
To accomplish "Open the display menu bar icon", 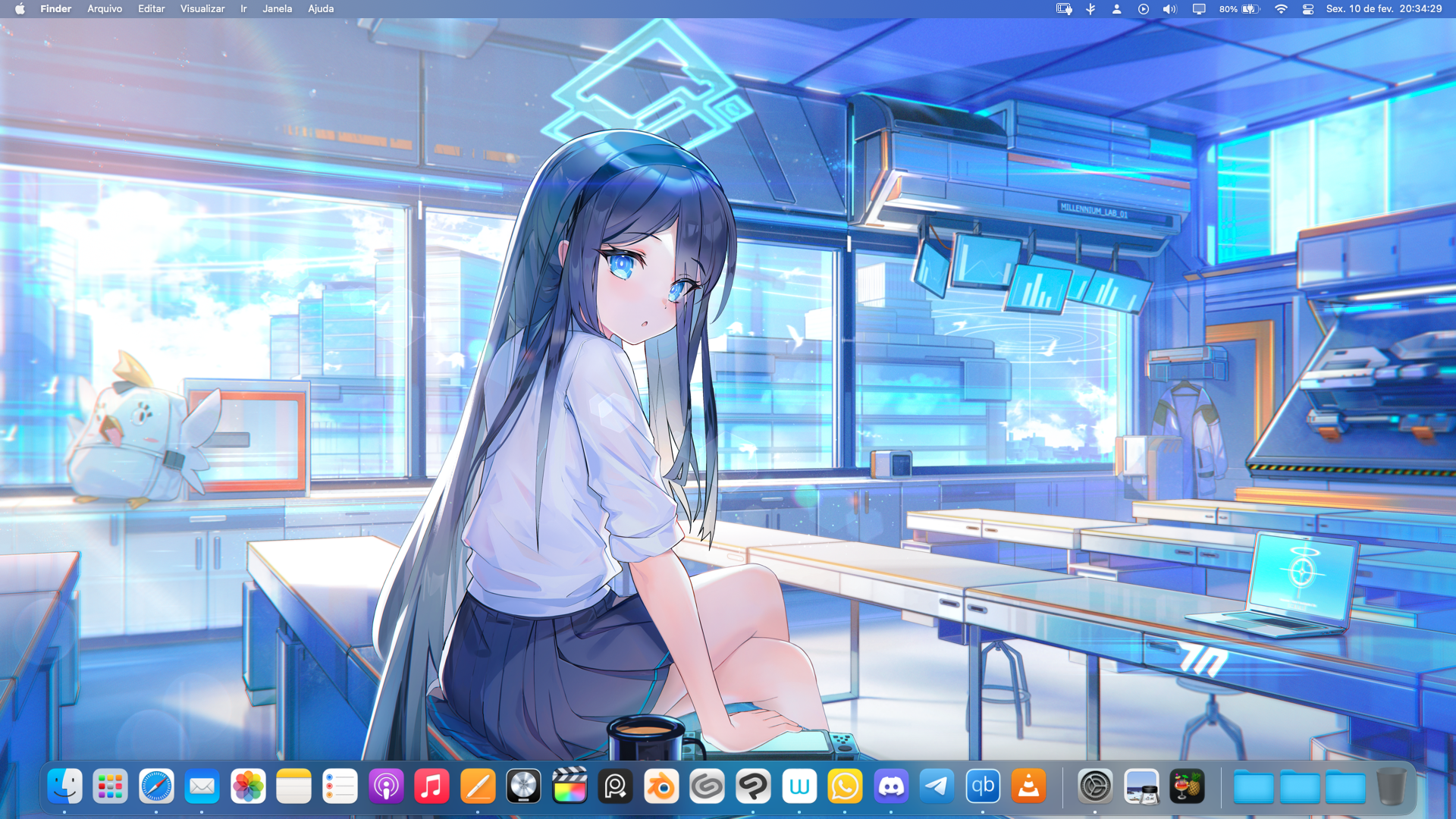I will click(x=1199, y=9).
